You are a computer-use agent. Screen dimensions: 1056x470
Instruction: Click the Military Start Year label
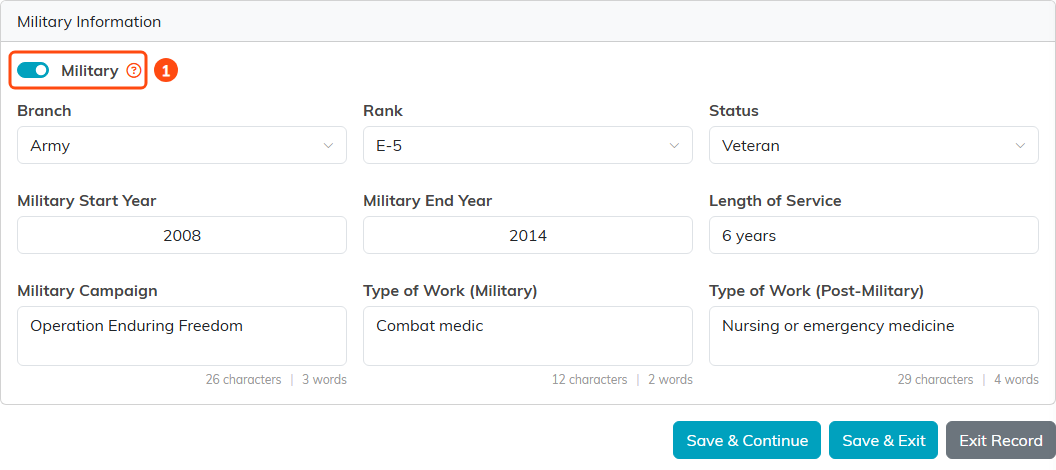87,201
